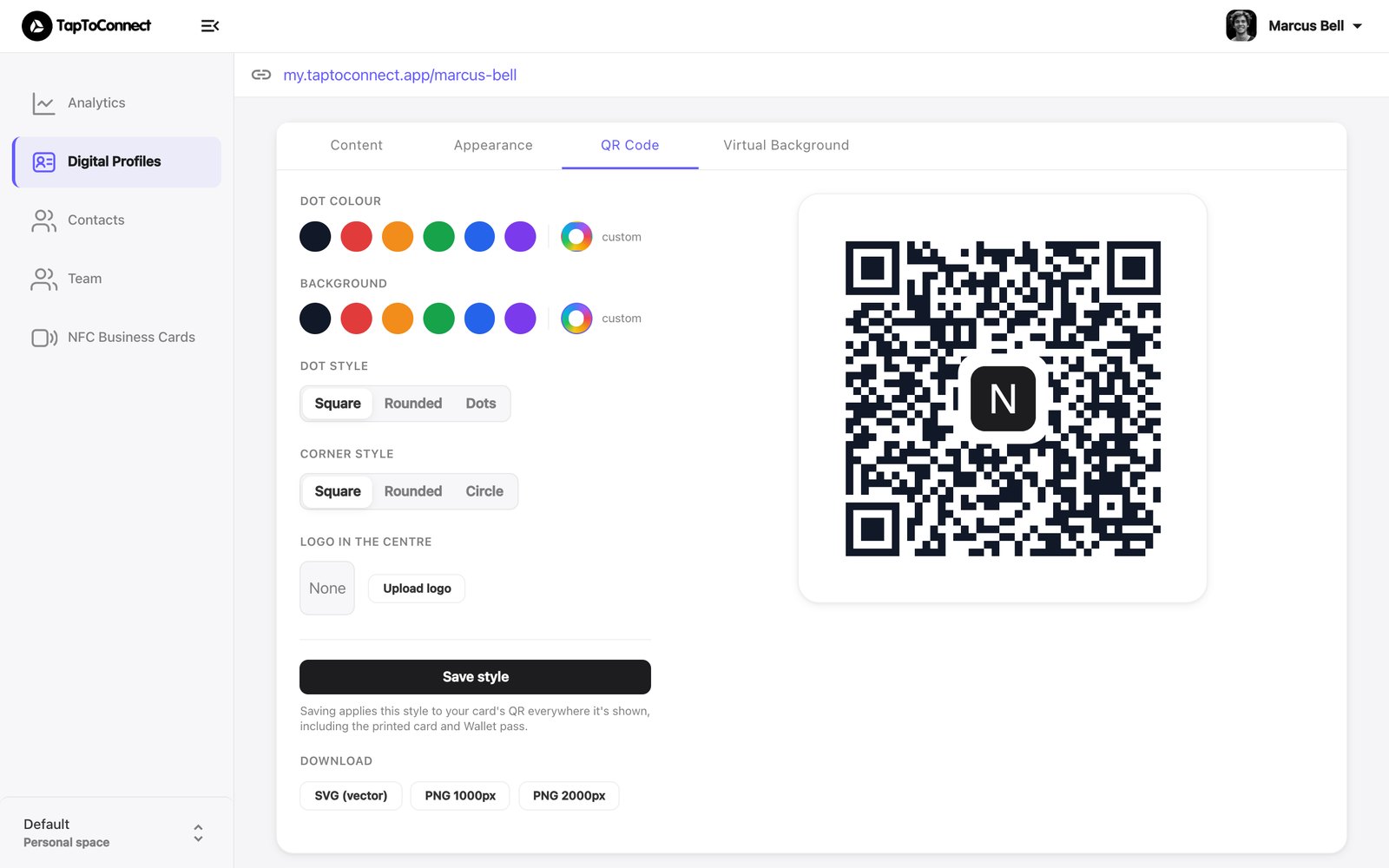Image resolution: width=1389 pixels, height=868 pixels.
Task: Download the SVG (vector) file
Action: [351, 796]
